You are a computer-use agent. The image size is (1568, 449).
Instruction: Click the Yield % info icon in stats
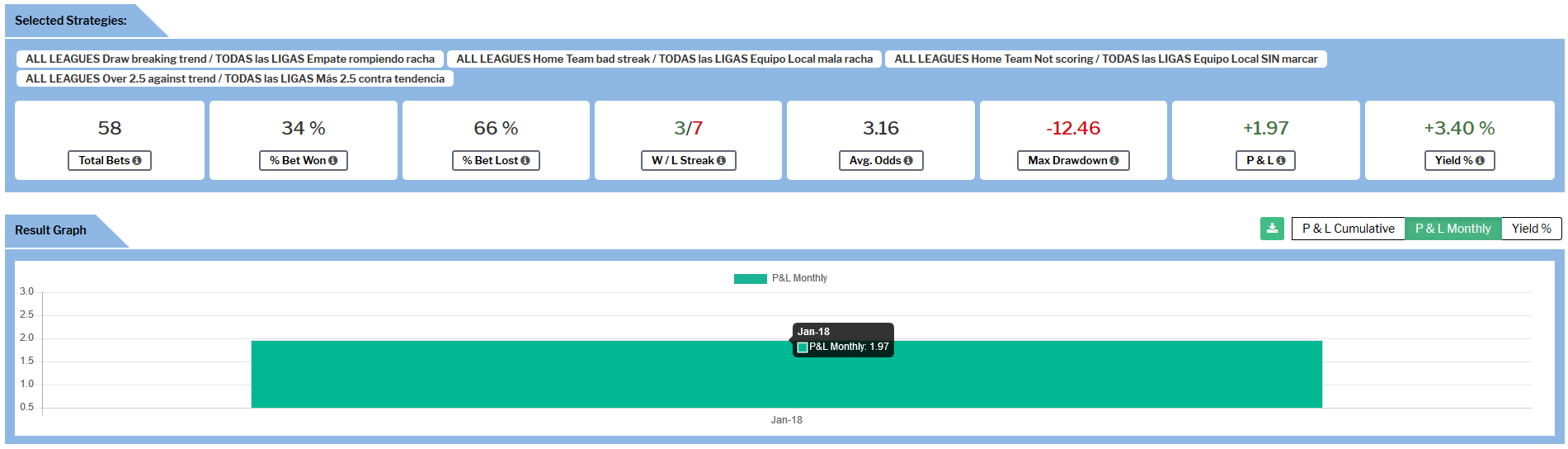[x=1480, y=161]
